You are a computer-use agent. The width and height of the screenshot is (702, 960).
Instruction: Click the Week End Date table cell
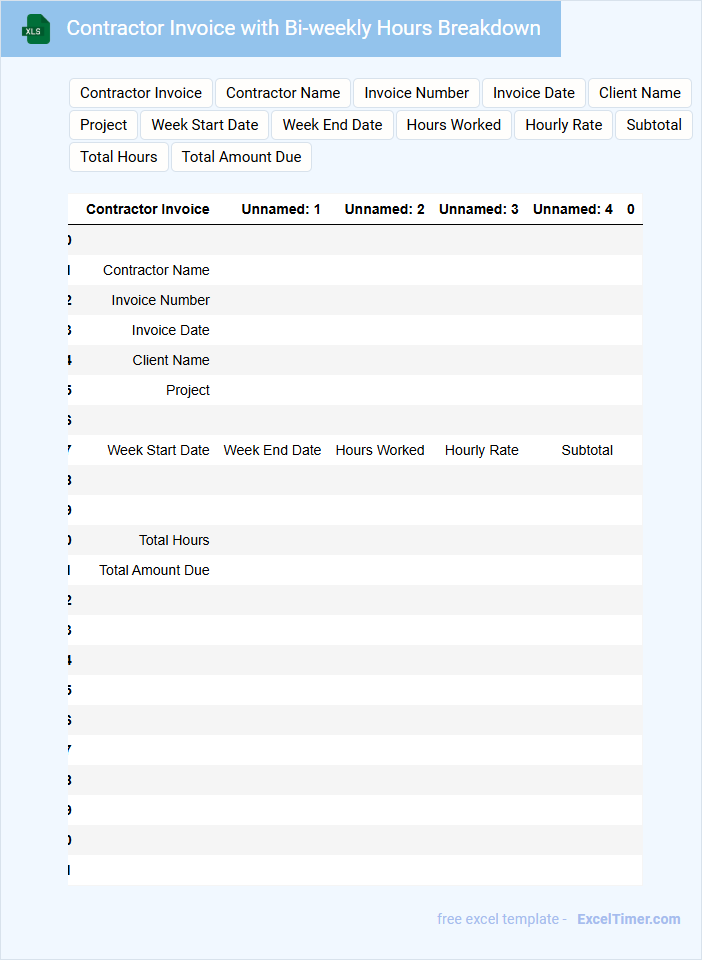pos(272,450)
